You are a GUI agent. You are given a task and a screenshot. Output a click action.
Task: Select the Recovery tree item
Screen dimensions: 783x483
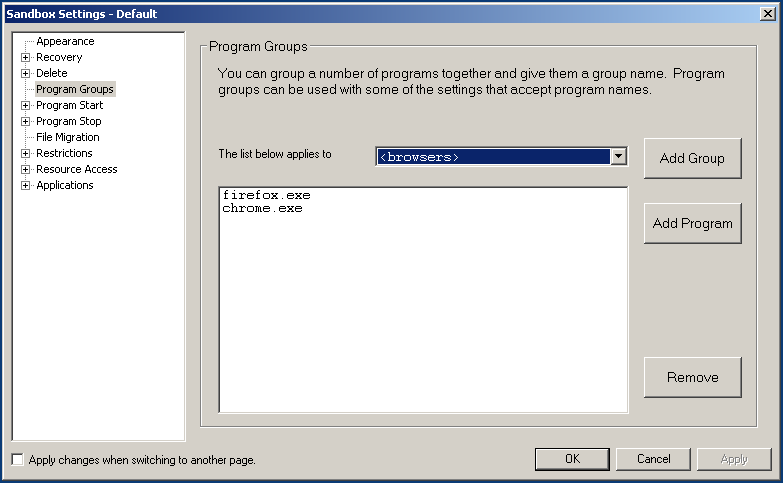[x=59, y=57]
